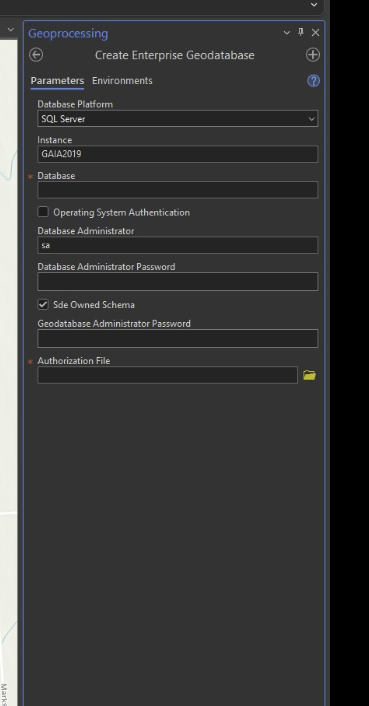The height and width of the screenshot is (706, 369).
Task: Switch to the Environments tab
Action: point(122,81)
